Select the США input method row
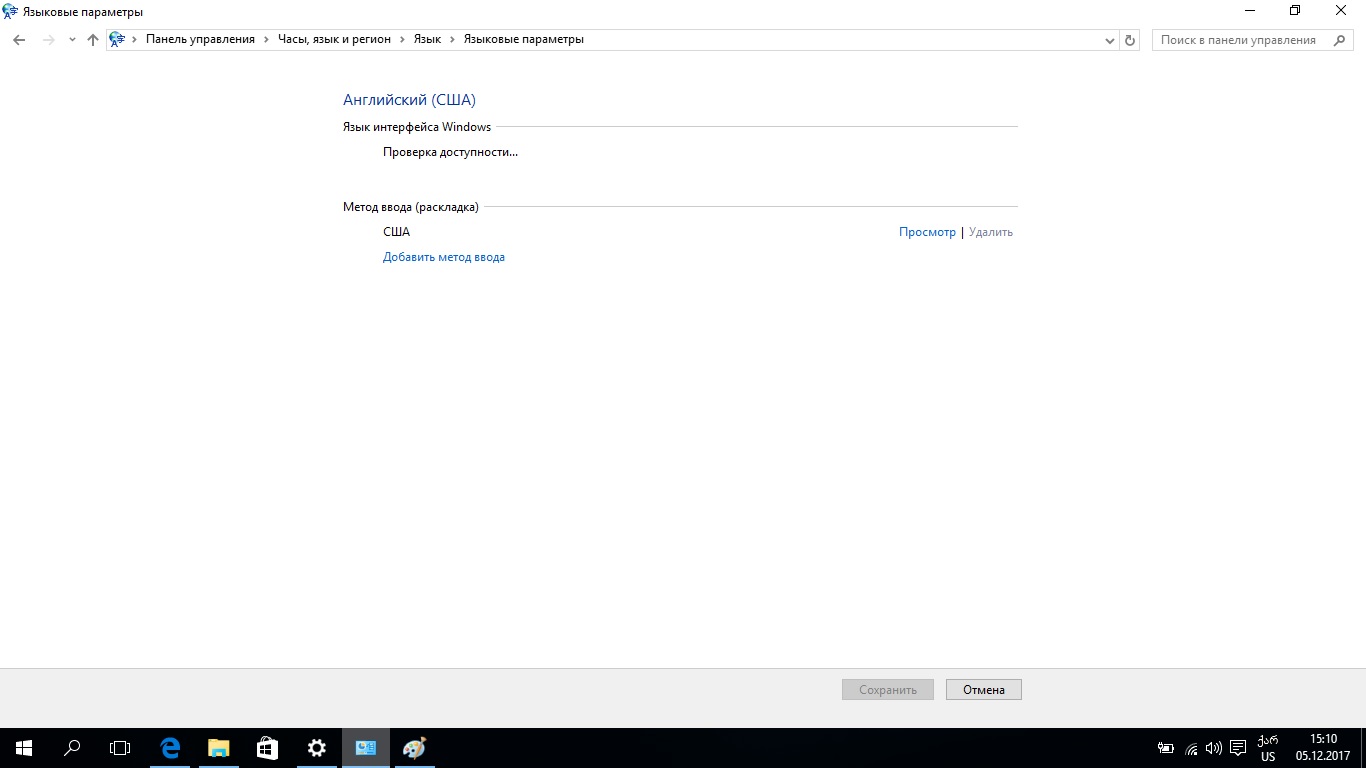The image size is (1366, 768). coord(698,232)
